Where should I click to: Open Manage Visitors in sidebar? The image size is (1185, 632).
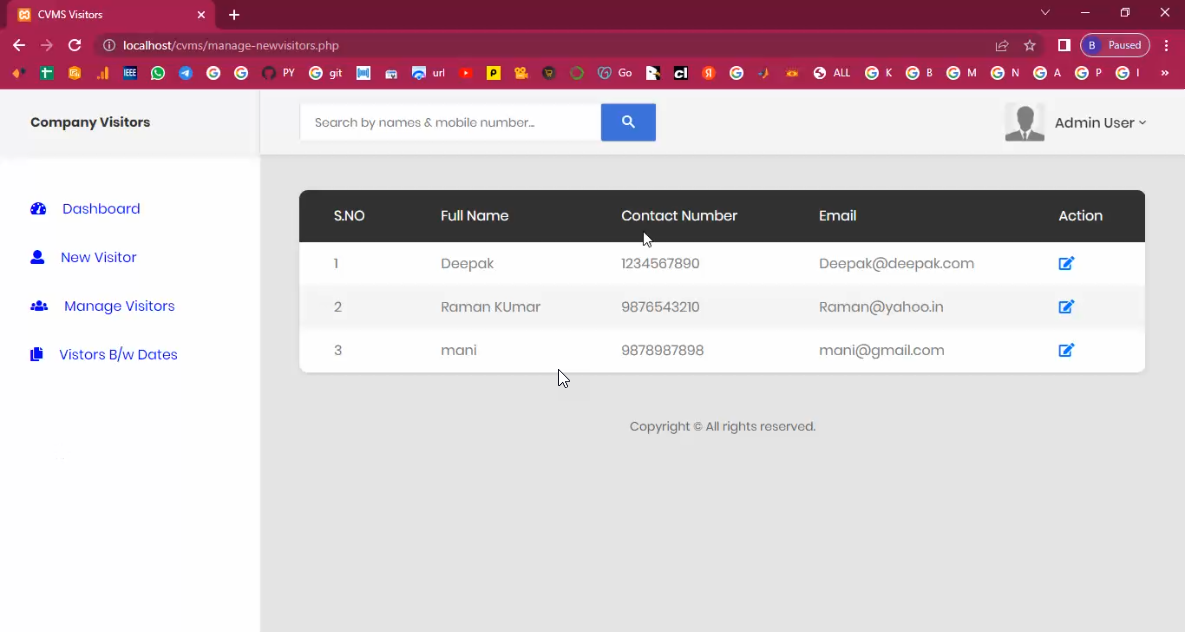[119, 306]
